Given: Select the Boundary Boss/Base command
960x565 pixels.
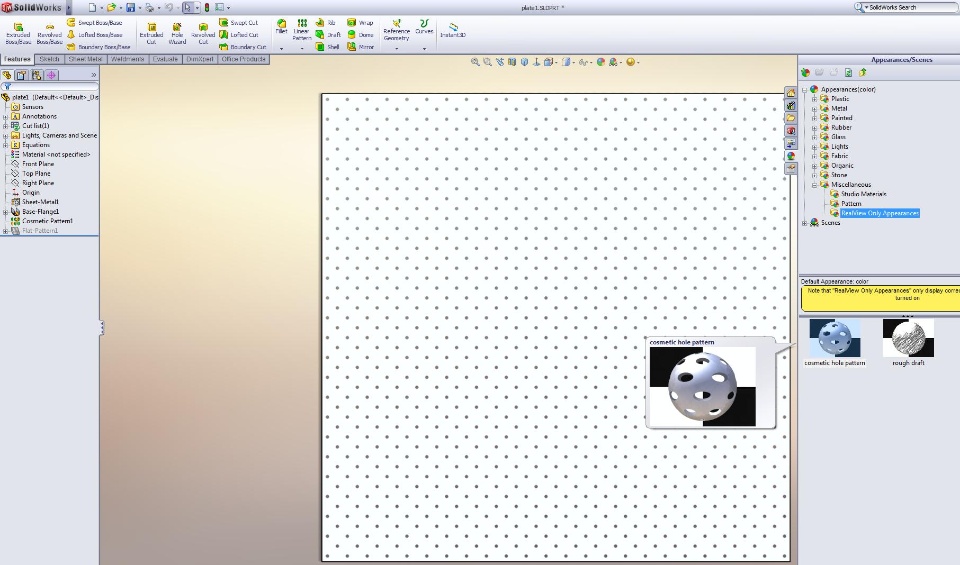Looking at the screenshot, I should click(x=99, y=47).
